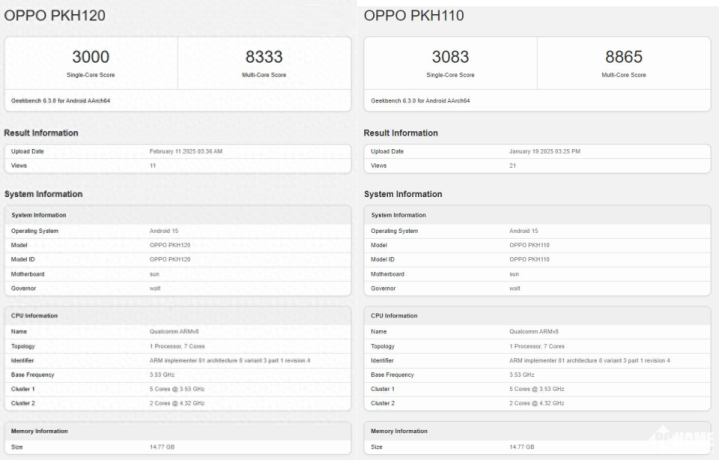
Task: Select the single-core score "3083"
Action: pos(450,57)
